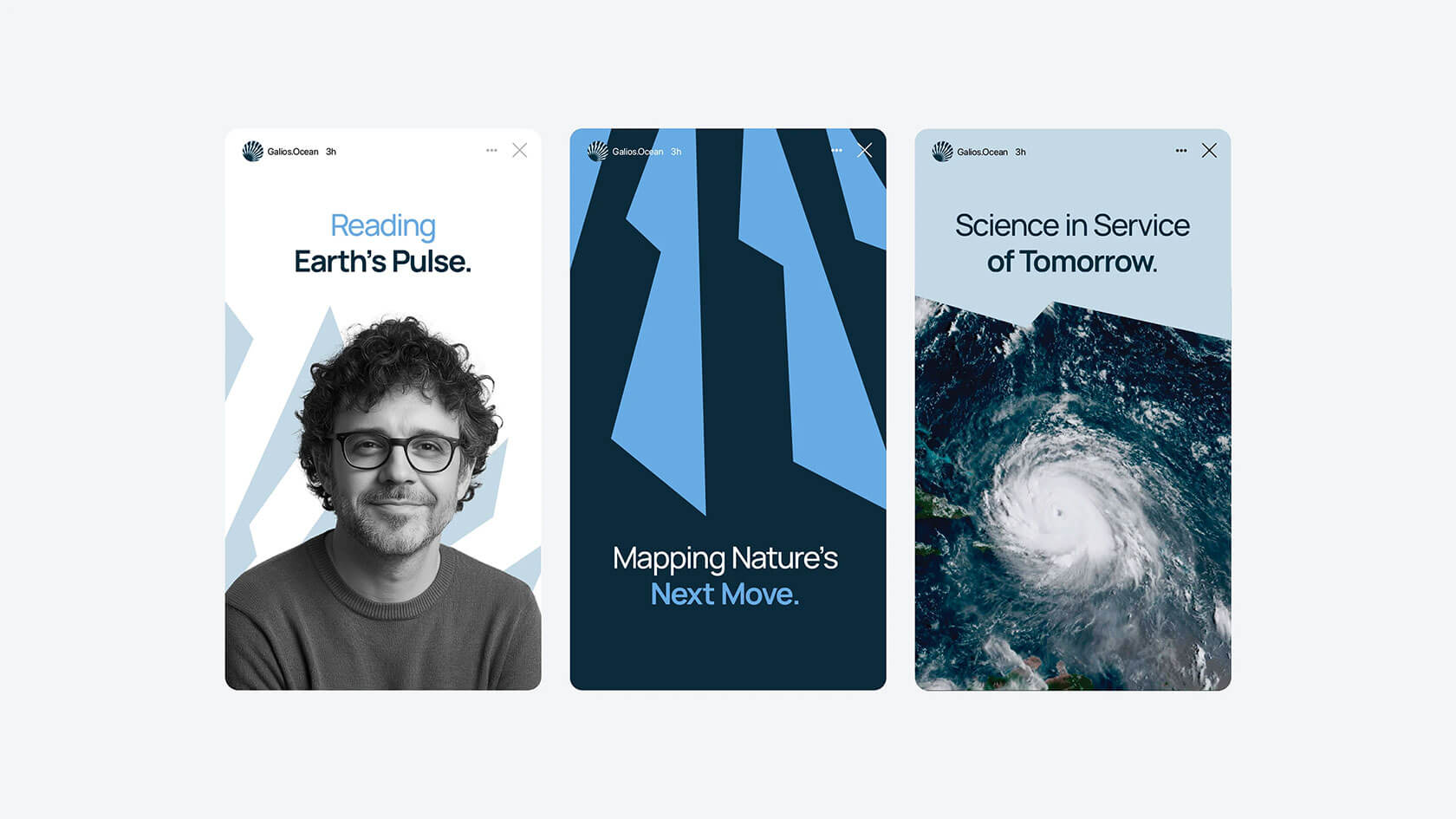Viewport: 1456px width, 819px height.
Task: Close the Reading Earth's Pulse story
Action: click(x=519, y=151)
